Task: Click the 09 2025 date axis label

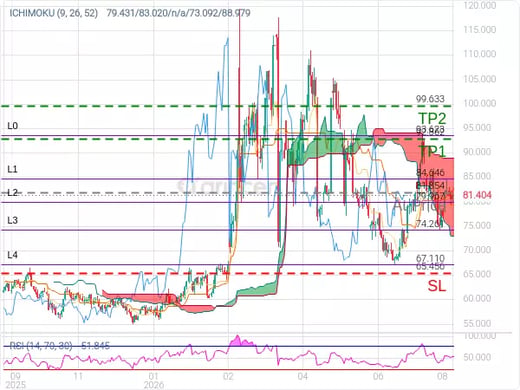Action: coord(15,381)
